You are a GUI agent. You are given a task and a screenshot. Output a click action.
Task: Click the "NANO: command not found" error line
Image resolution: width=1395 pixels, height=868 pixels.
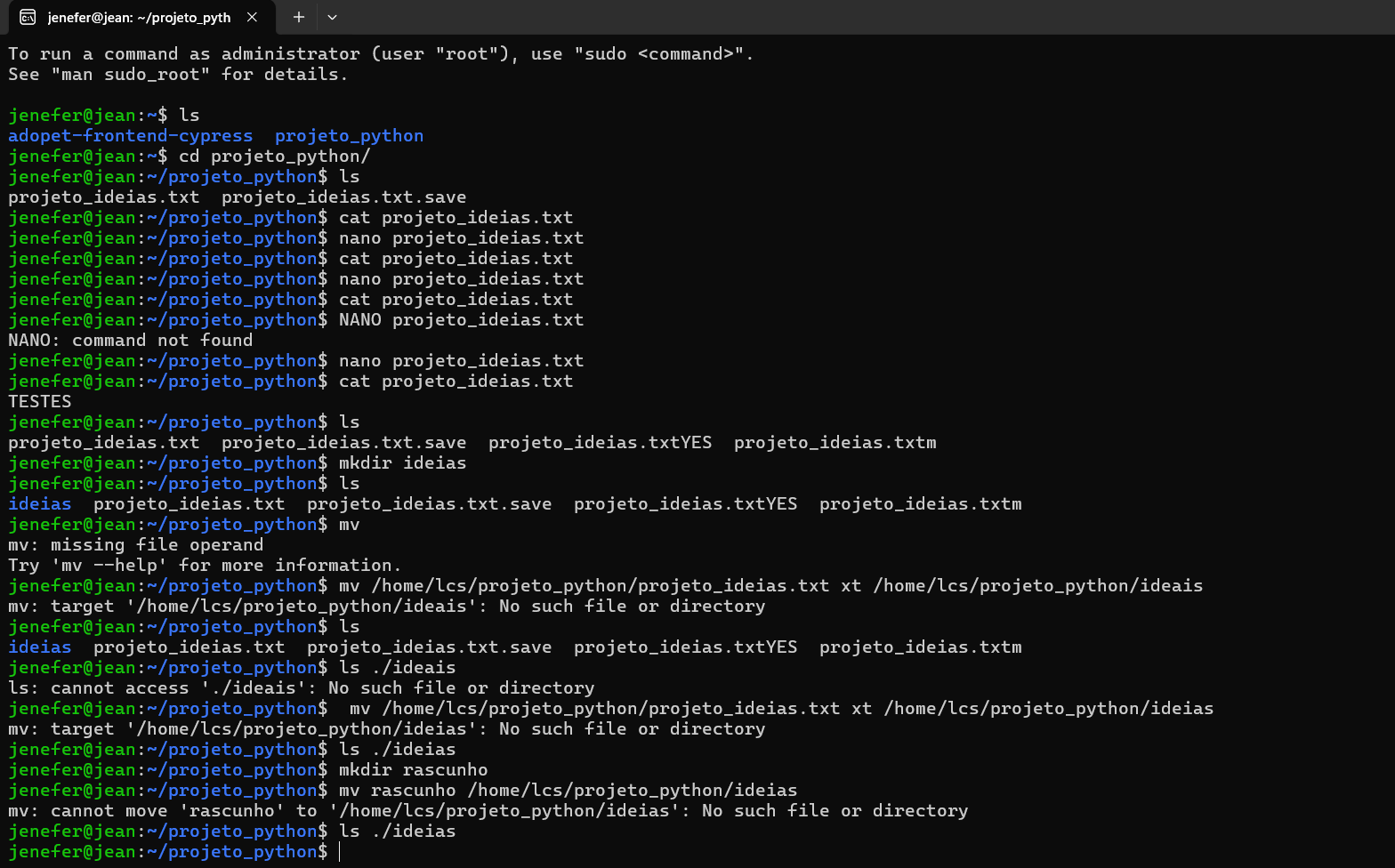click(x=130, y=341)
